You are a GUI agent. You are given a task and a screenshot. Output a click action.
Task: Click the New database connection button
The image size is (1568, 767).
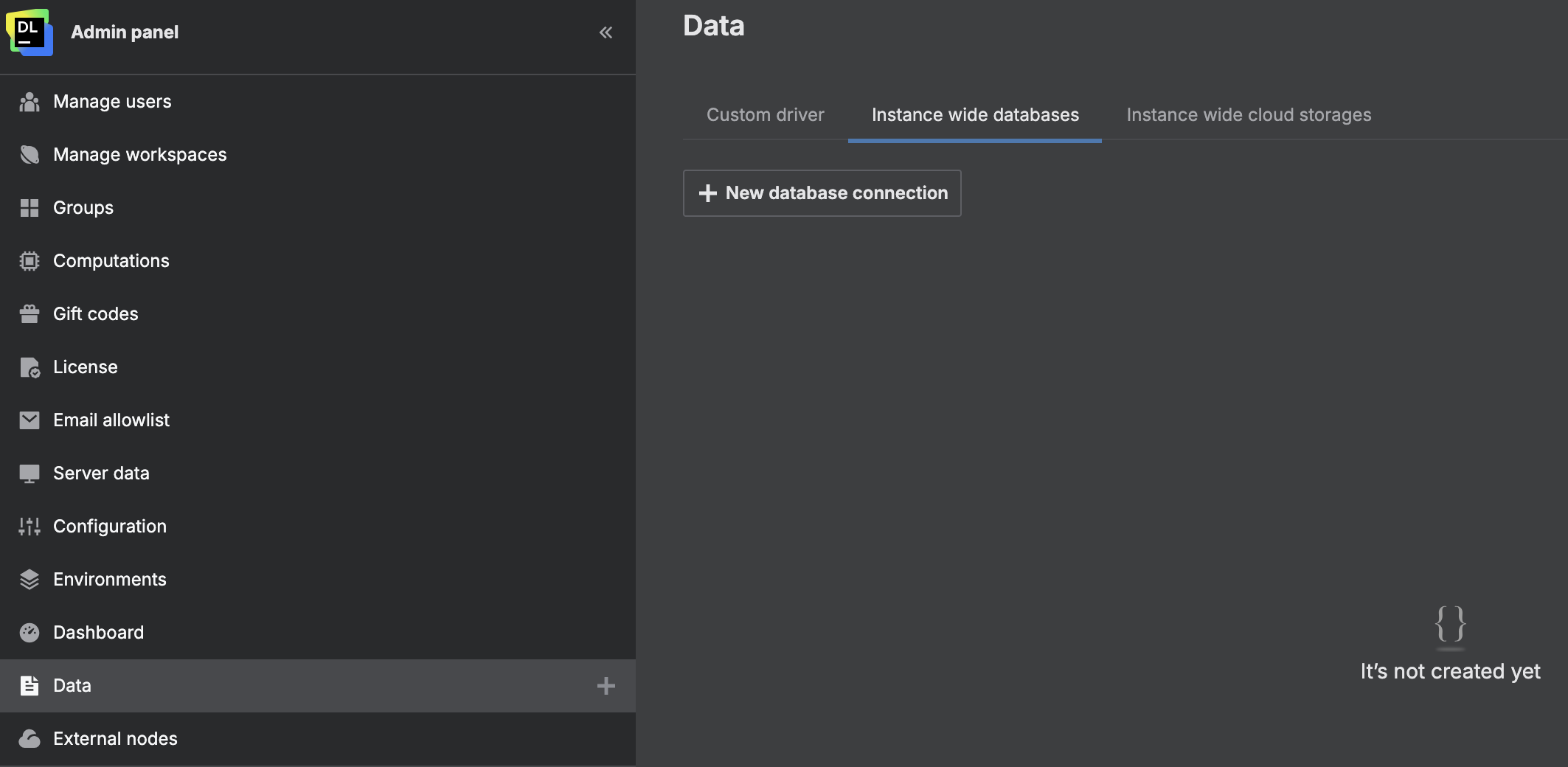tap(822, 192)
